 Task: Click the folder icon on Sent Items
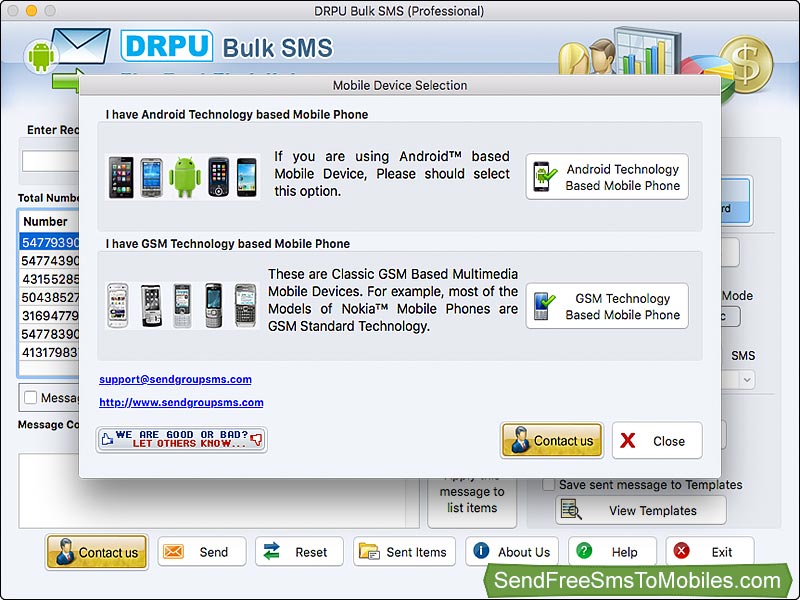[x=369, y=552]
